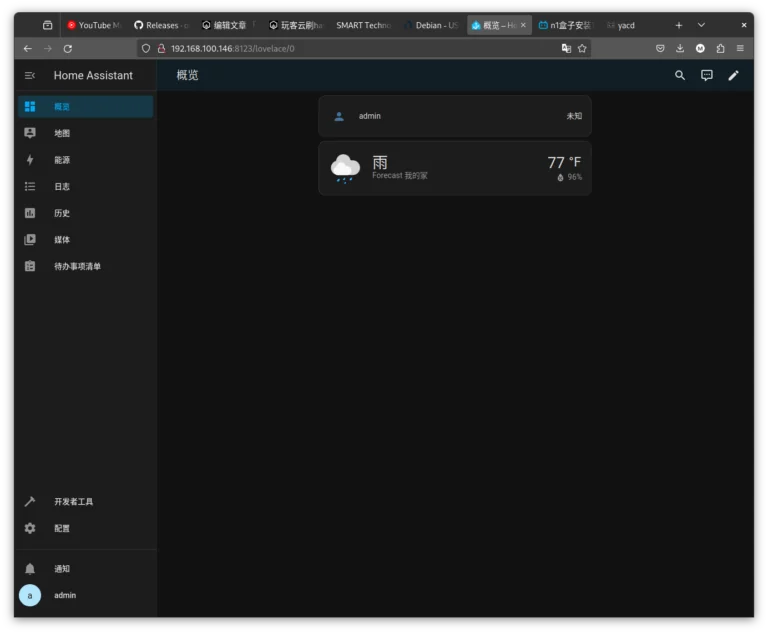Click the edit dashboard pencil icon
Image resolution: width=768 pixels, height=633 pixels.
[x=733, y=75]
